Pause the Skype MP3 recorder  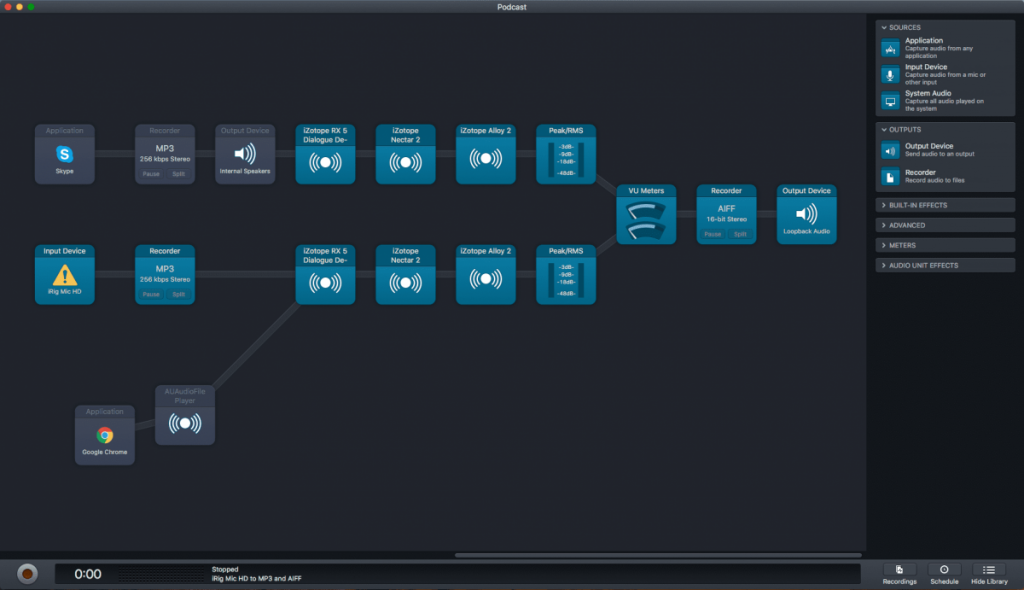tap(152, 173)
